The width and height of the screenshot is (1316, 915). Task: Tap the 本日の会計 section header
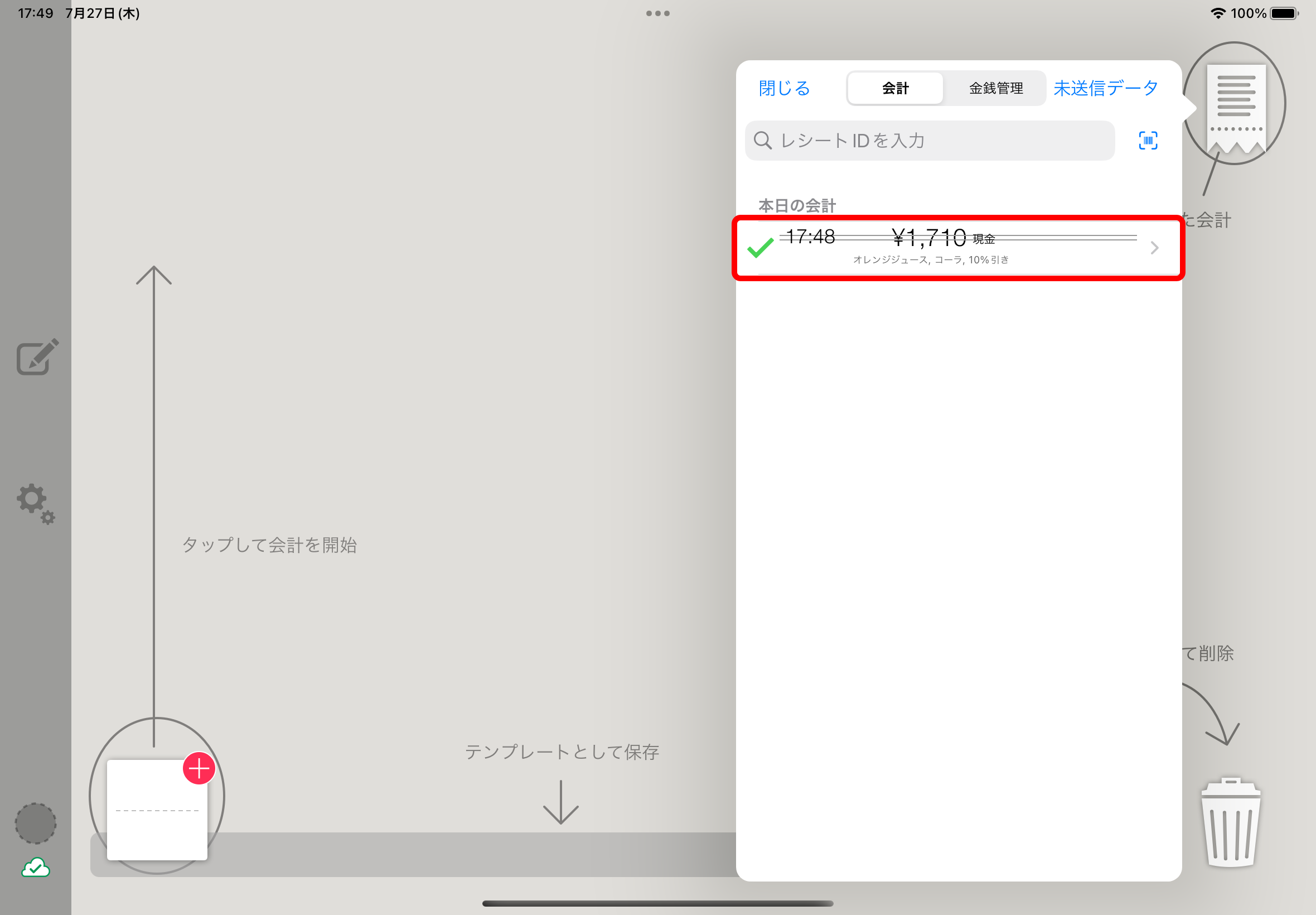[x=797, y=206]
